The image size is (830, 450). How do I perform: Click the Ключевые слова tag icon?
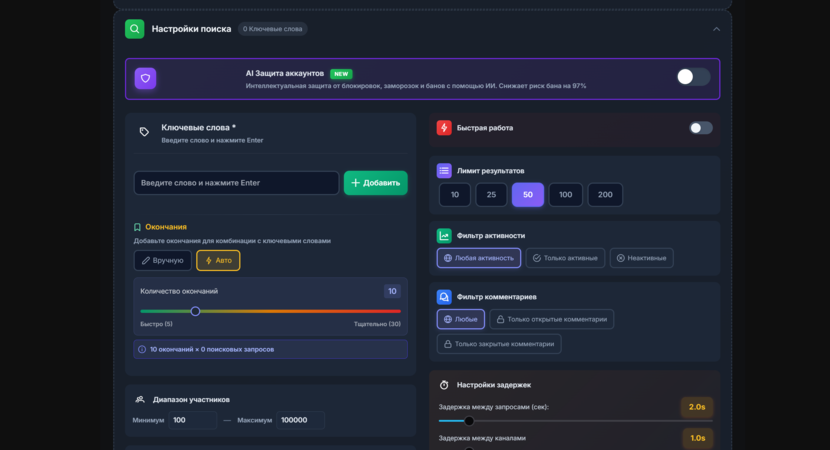click(144, 132)
